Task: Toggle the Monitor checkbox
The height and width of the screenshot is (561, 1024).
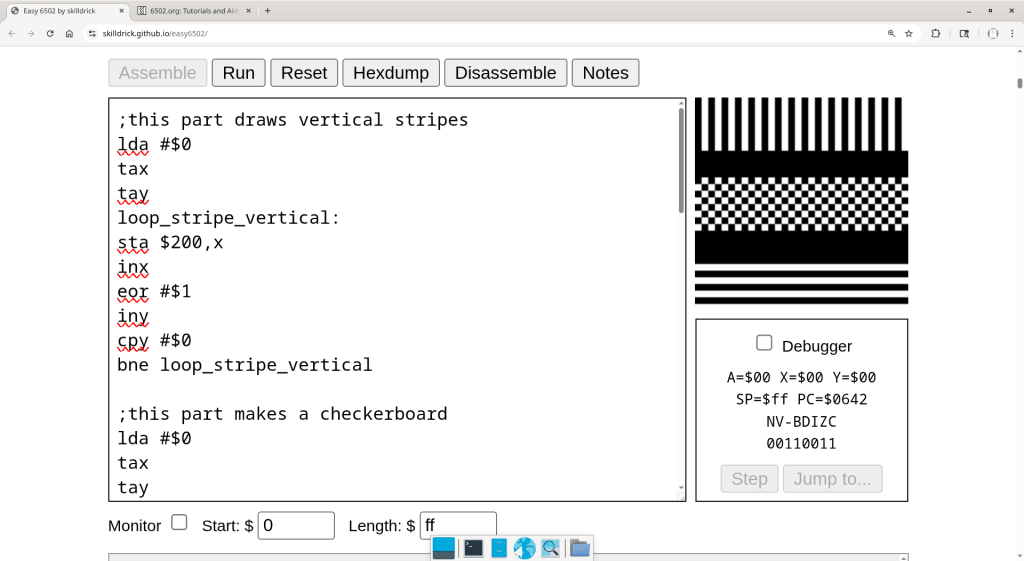Action: click(179, 522)
